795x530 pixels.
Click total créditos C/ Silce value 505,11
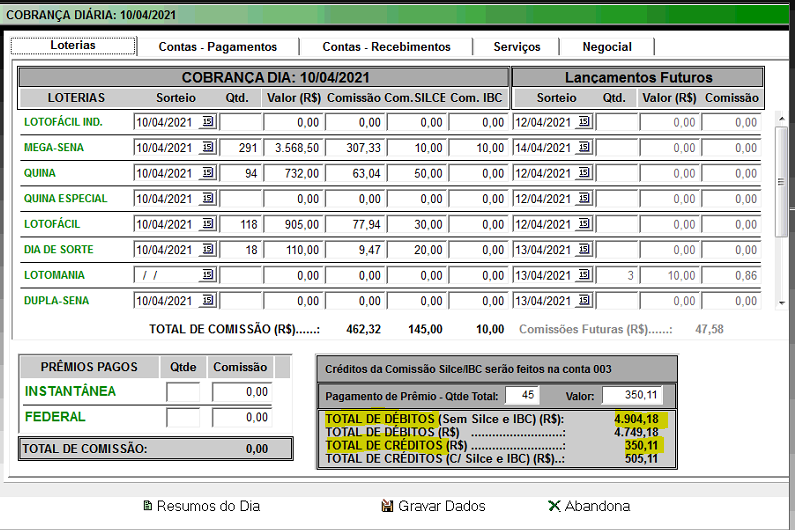click(x=641, y=458)
